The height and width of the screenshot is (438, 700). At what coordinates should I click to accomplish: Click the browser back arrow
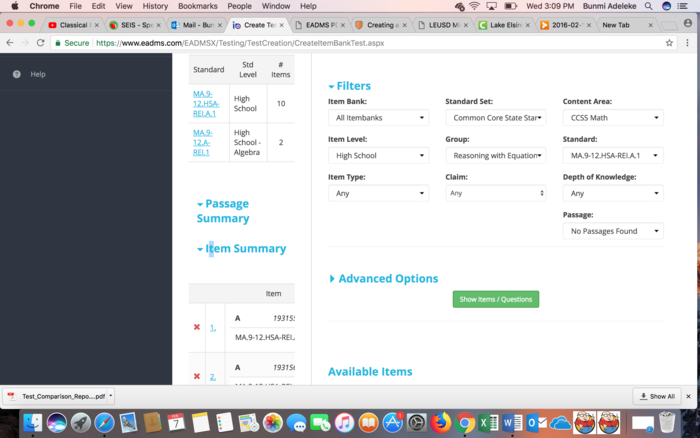point(10,43)
